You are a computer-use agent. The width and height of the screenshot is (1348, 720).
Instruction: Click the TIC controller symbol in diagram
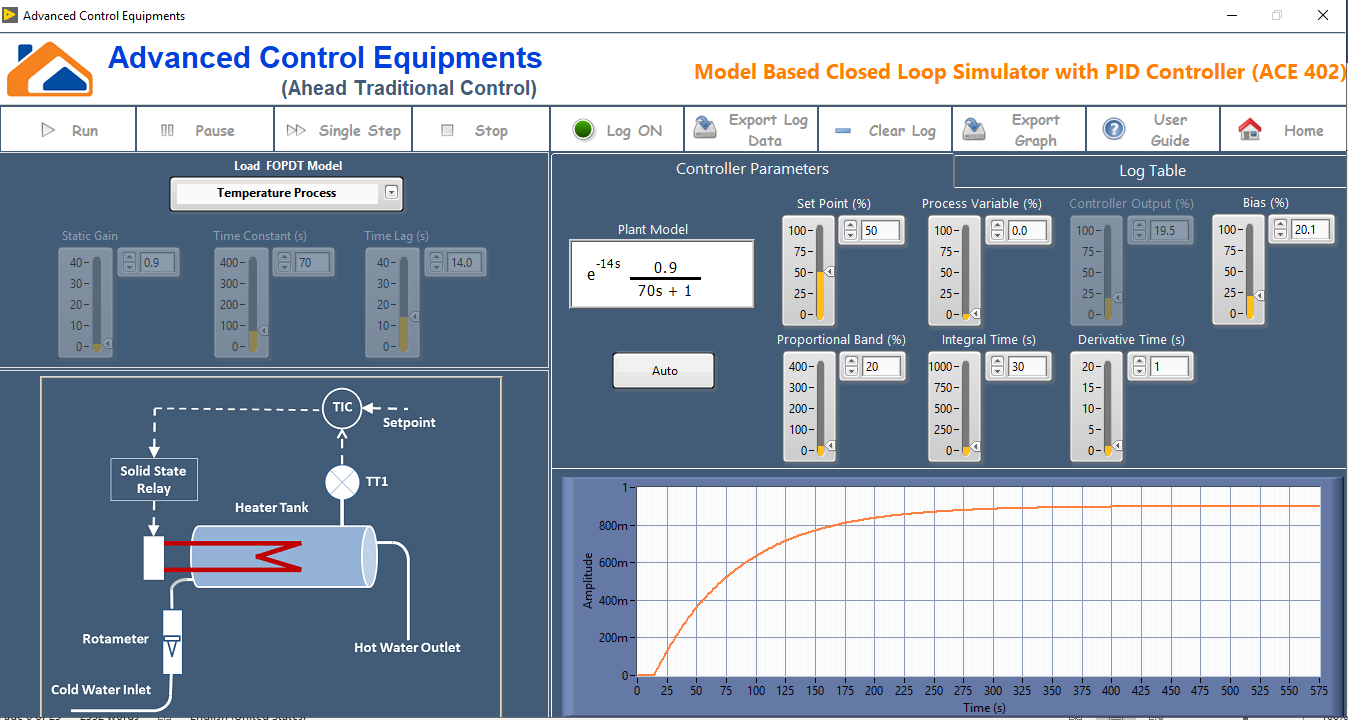coord(342,406)
